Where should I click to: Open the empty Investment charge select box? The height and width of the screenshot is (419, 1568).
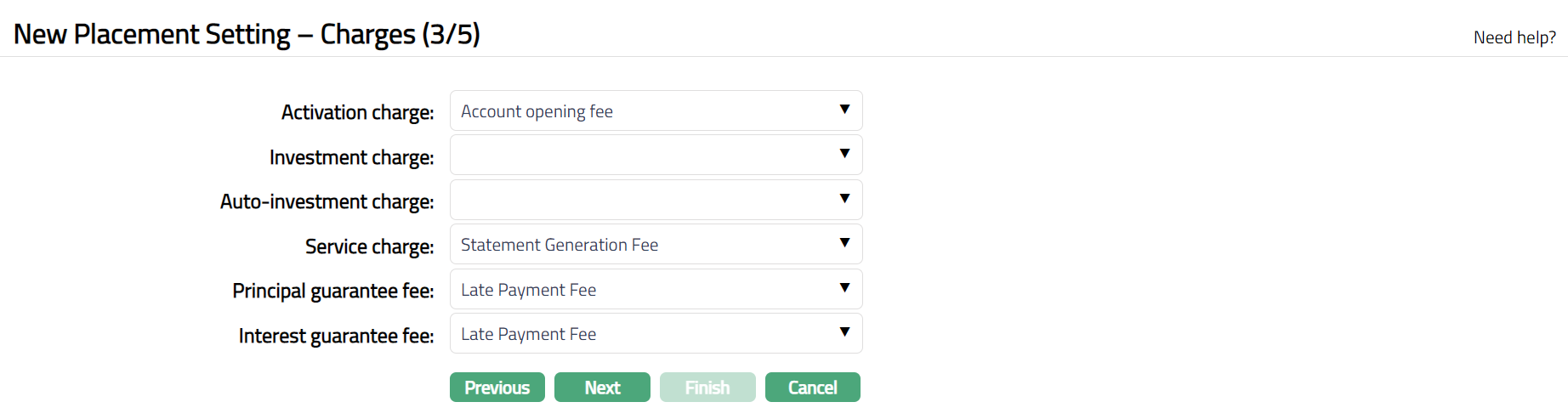point(646,156)
